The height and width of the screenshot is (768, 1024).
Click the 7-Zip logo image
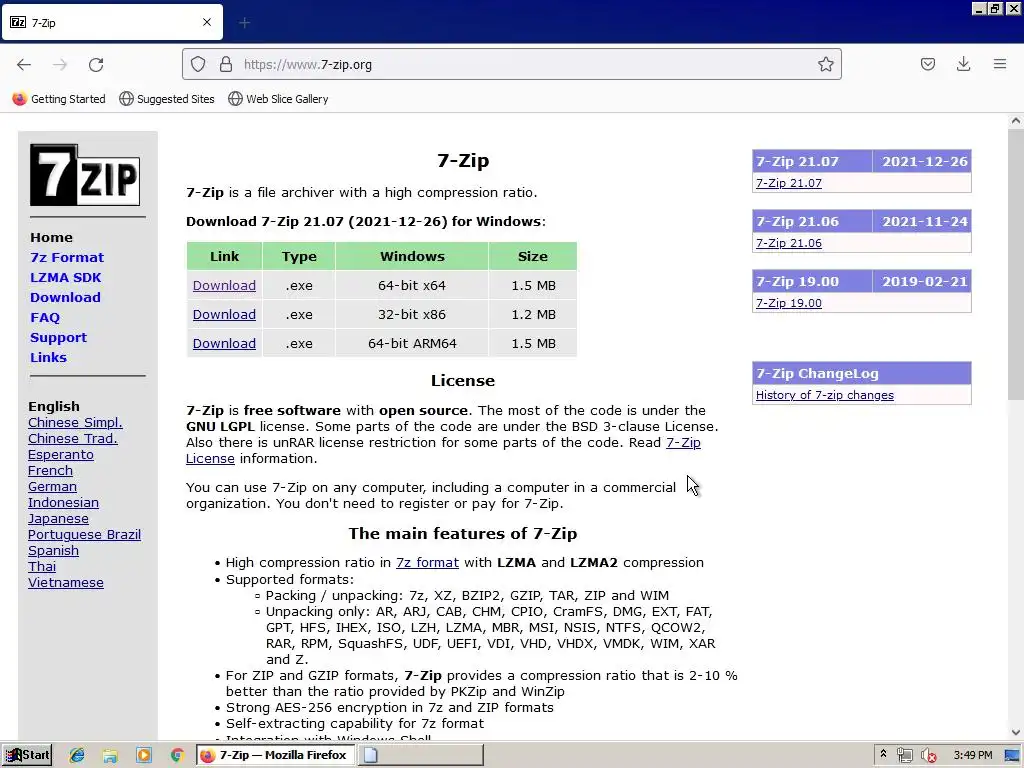tap(85, 175)
